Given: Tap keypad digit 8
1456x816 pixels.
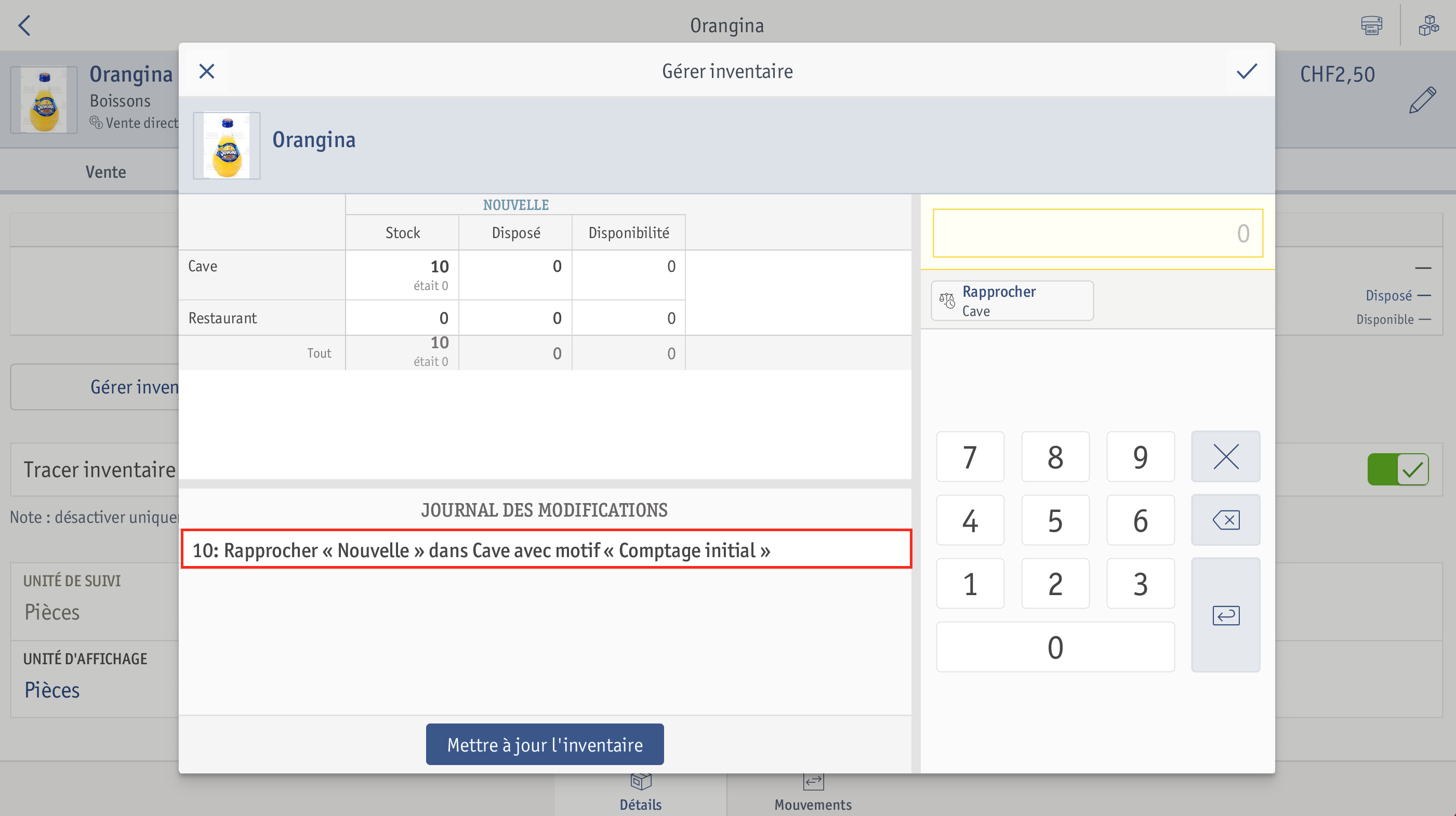Looking at the screenshot, I should [x=1055, y=456].
